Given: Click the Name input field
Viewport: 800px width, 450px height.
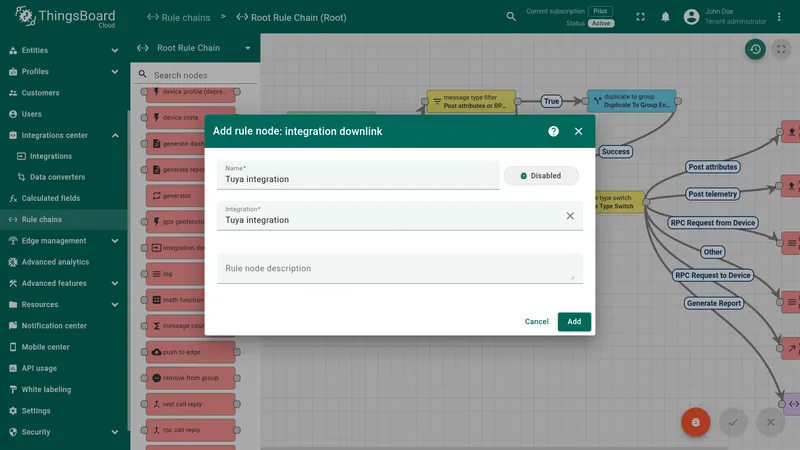Looking at the screenshot, I should click(x=358, y=175).
